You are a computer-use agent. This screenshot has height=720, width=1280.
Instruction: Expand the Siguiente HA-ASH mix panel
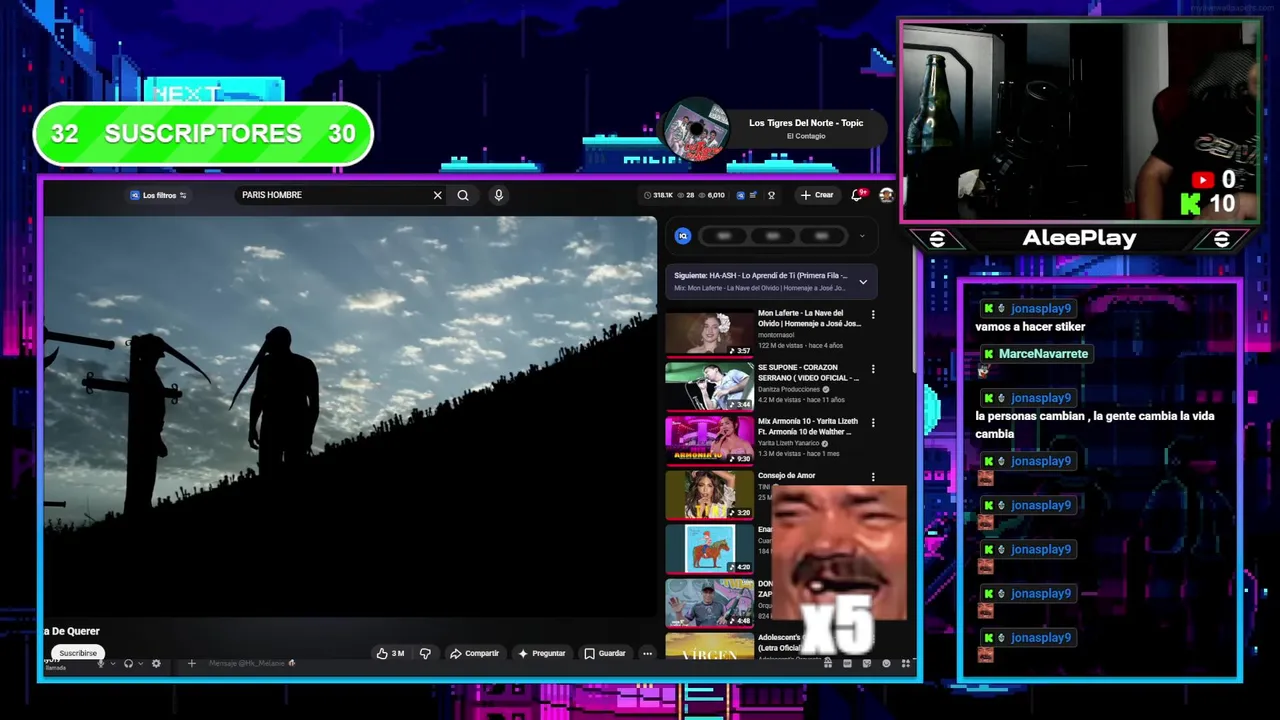[x=863, y=282]
